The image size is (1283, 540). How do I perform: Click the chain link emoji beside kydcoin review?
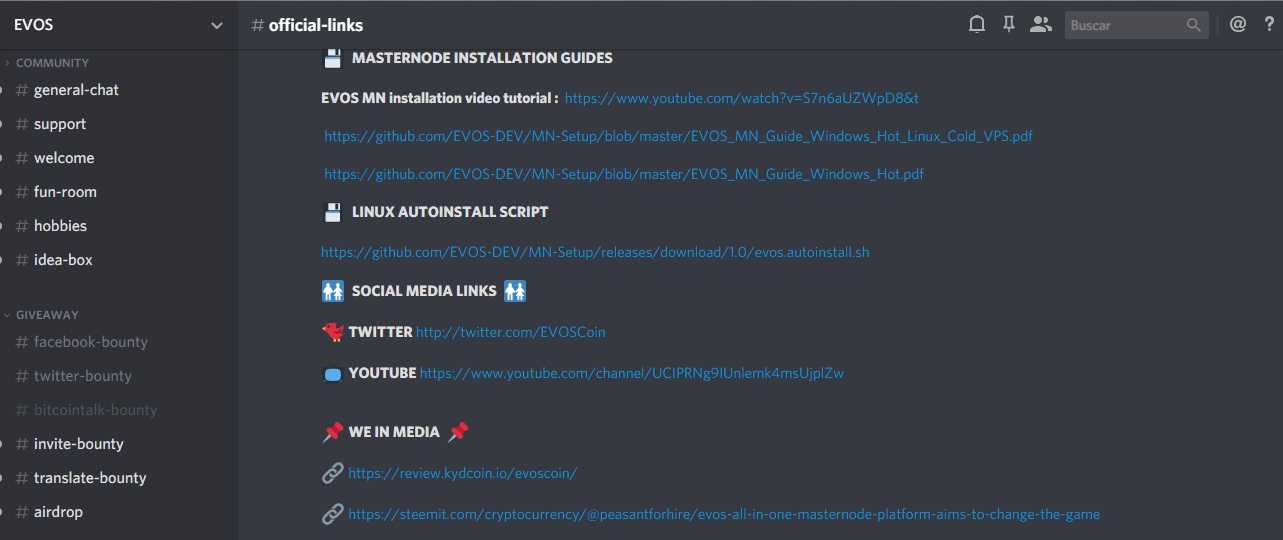pos(333,473)
